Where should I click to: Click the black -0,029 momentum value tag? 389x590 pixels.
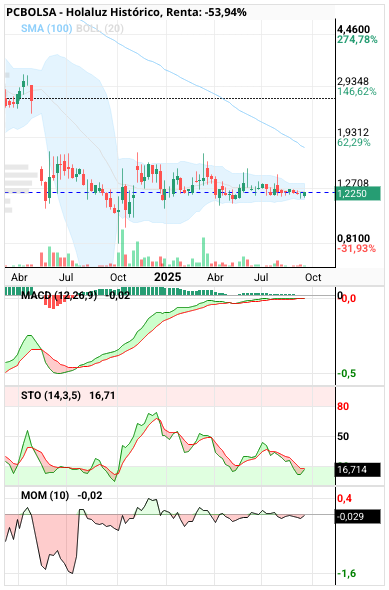[358, 516]
